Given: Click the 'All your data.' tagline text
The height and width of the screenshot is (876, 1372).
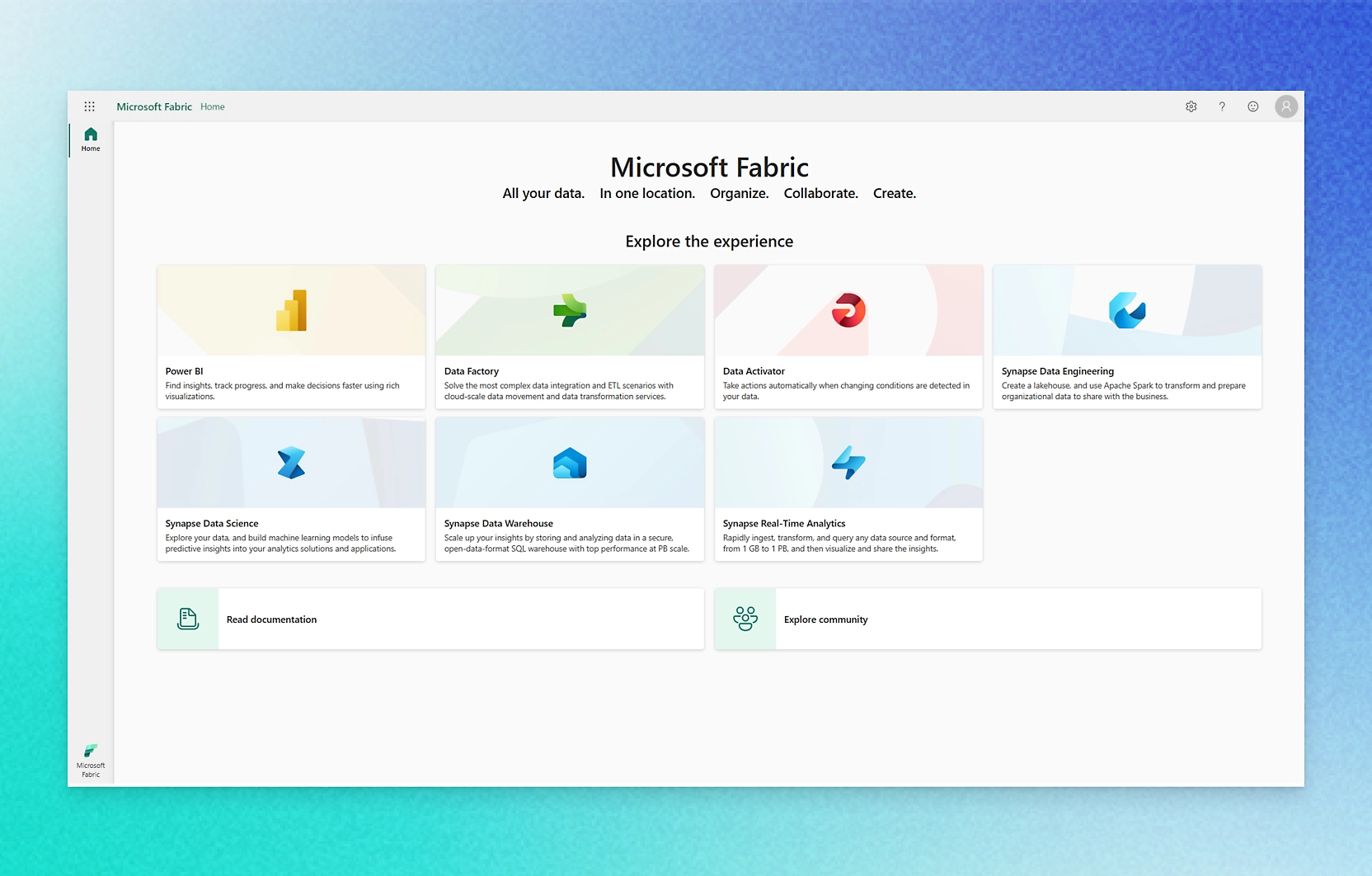Looking at the screenshot, I should pyautogui.click(x=543, y=193).
